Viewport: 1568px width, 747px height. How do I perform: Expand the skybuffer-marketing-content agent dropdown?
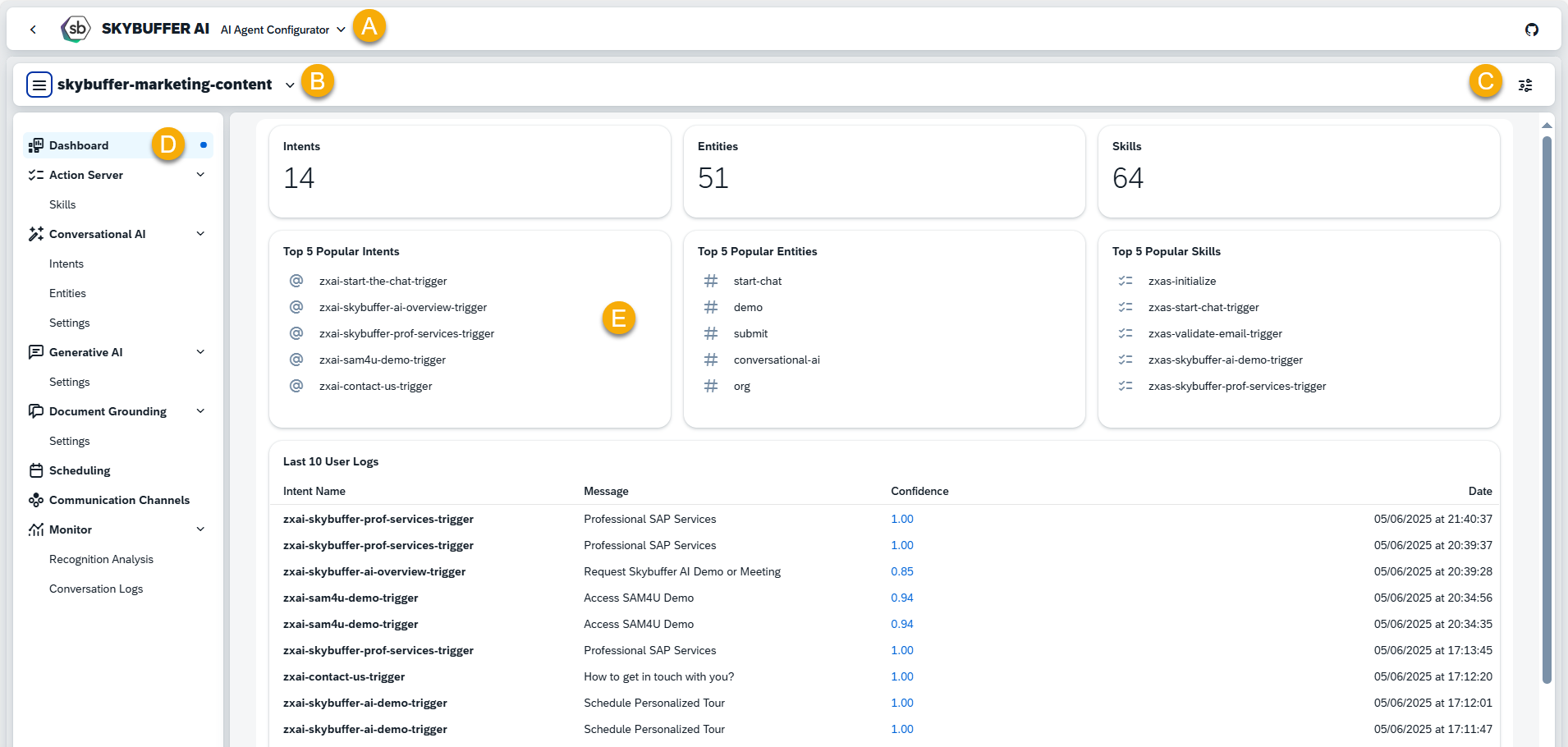(x=290, y=85)
